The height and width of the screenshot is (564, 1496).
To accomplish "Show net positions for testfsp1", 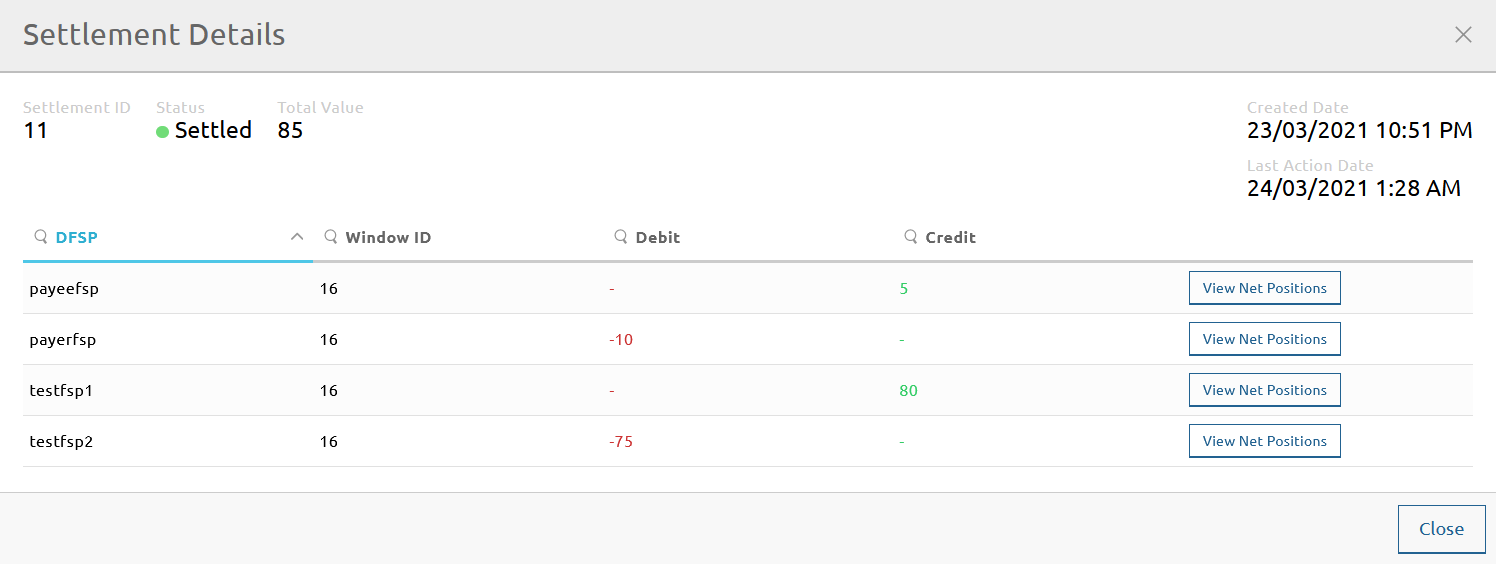I will (1264, 390).
